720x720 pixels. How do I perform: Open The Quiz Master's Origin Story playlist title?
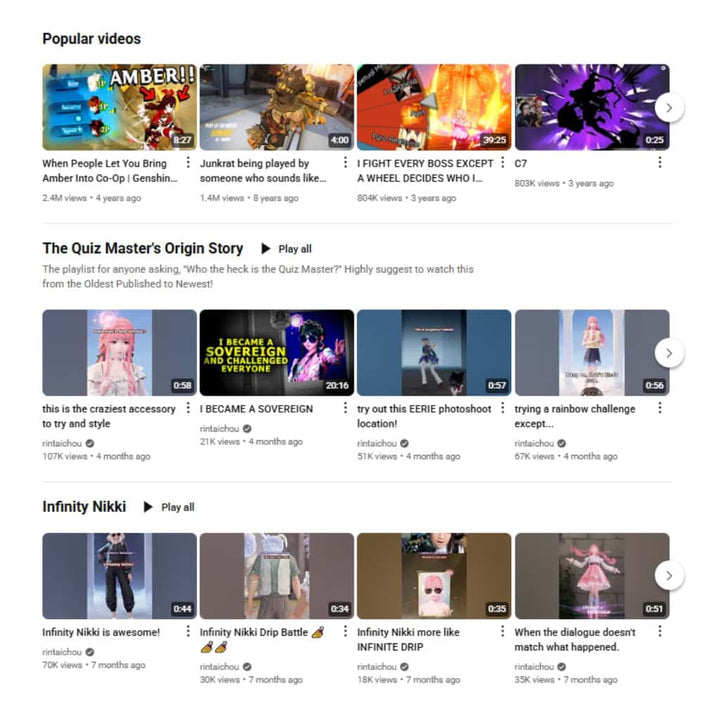tap(142, 248)
